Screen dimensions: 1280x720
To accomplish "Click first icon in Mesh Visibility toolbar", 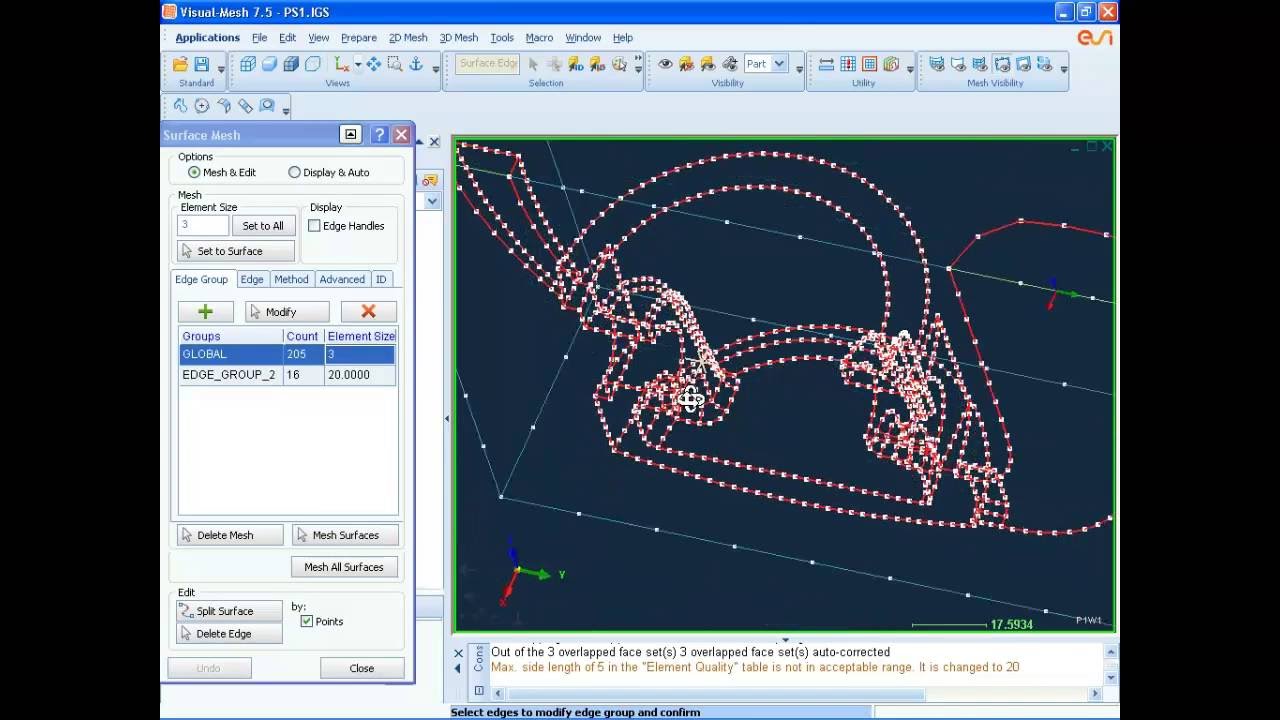I will pyautogui.click(x=937, y=64).
